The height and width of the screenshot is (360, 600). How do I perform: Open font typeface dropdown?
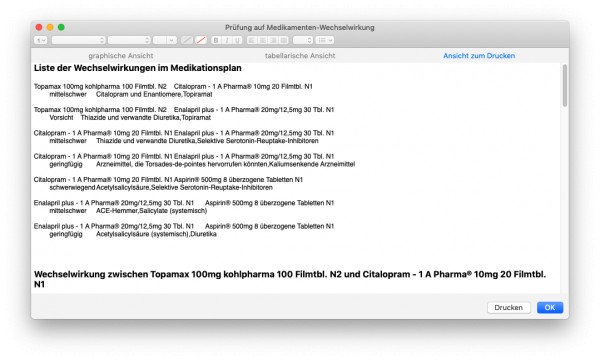[129, 40]
